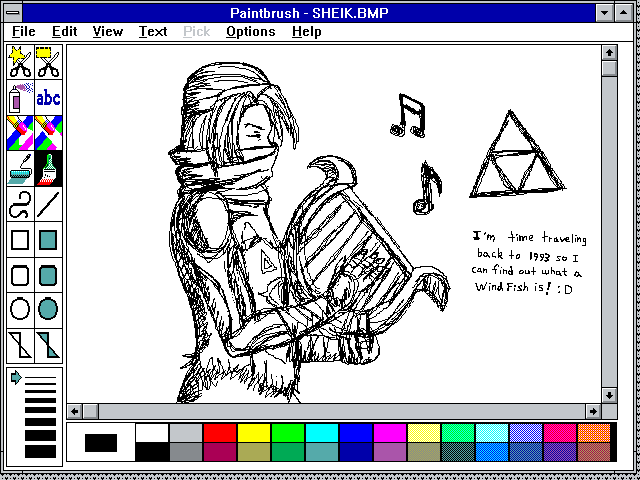Open the Options menu
The width and height of the screenshot is (640, 480).
251,31
